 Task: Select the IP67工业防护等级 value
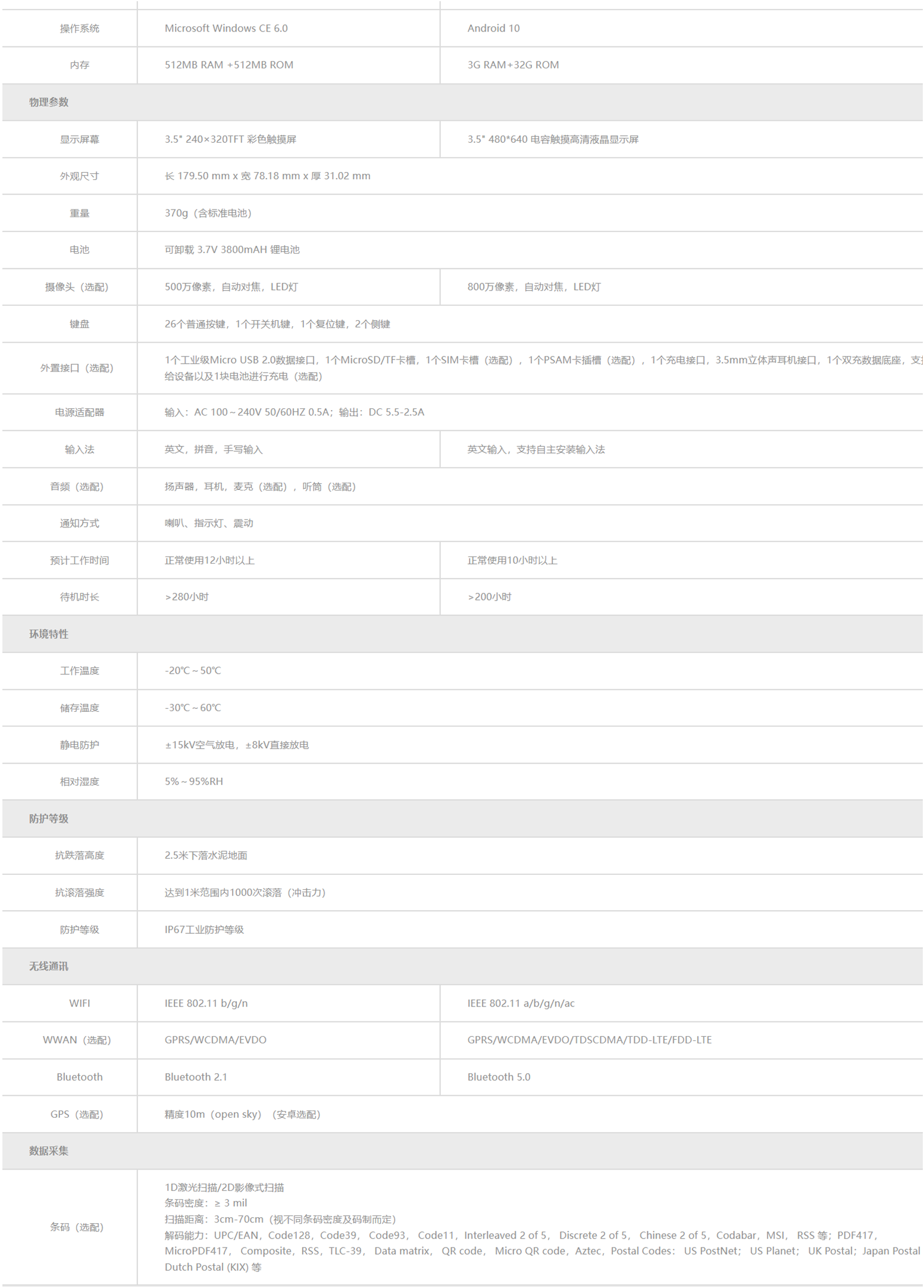[204, 930]
